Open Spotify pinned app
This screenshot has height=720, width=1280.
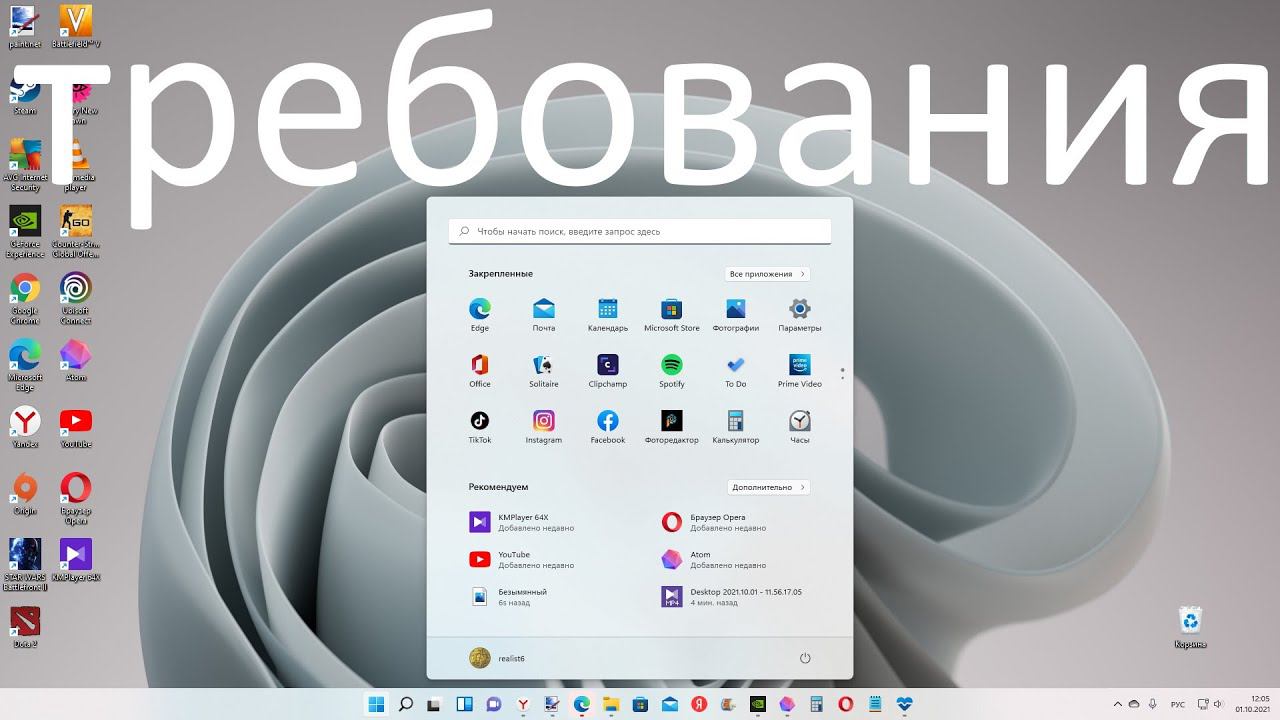tap(671, 370)
